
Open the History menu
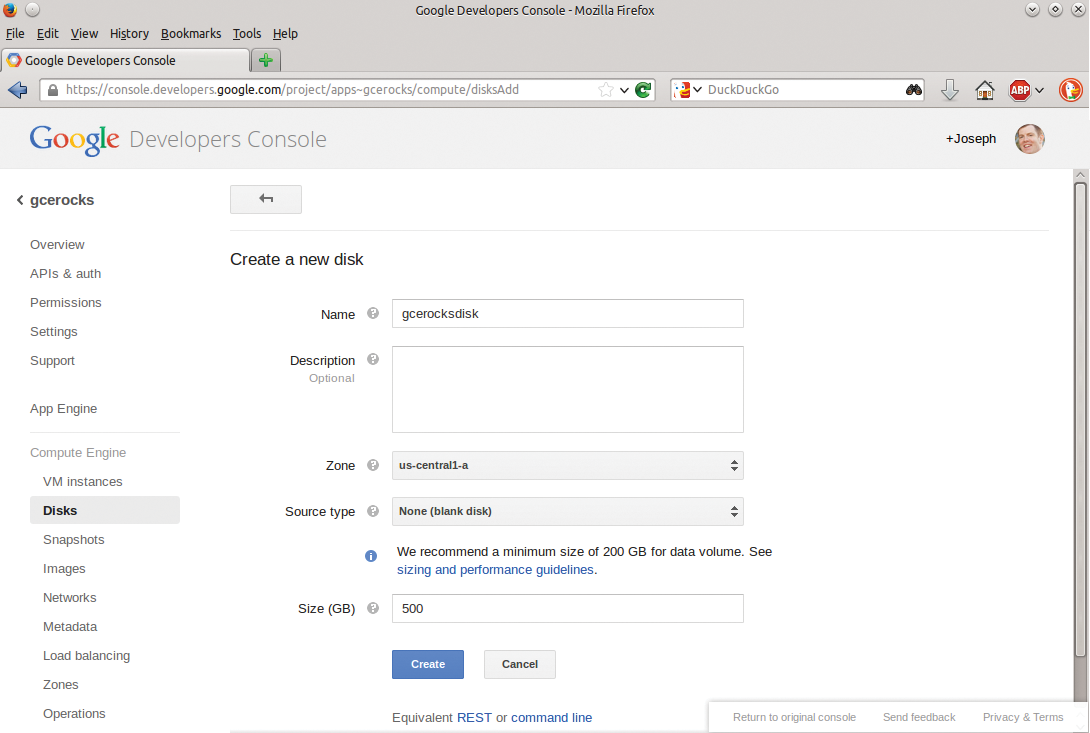[129, 33]
